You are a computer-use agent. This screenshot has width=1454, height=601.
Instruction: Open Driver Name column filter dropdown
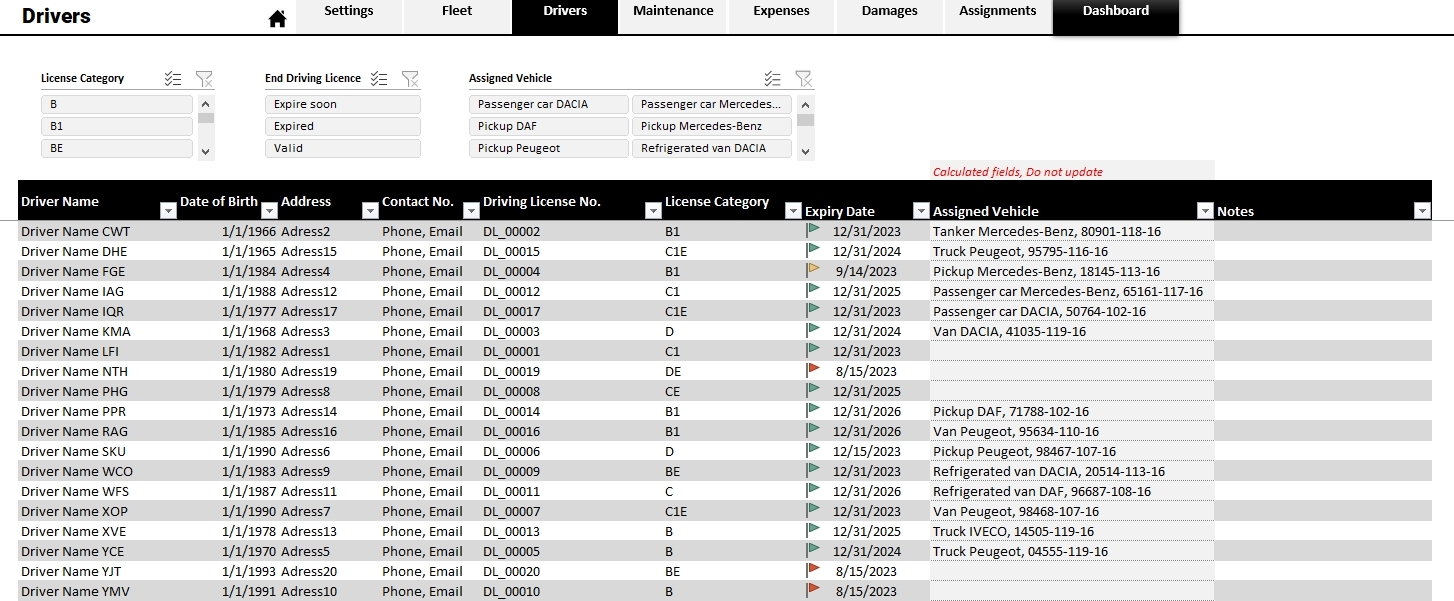coord(168,210)
